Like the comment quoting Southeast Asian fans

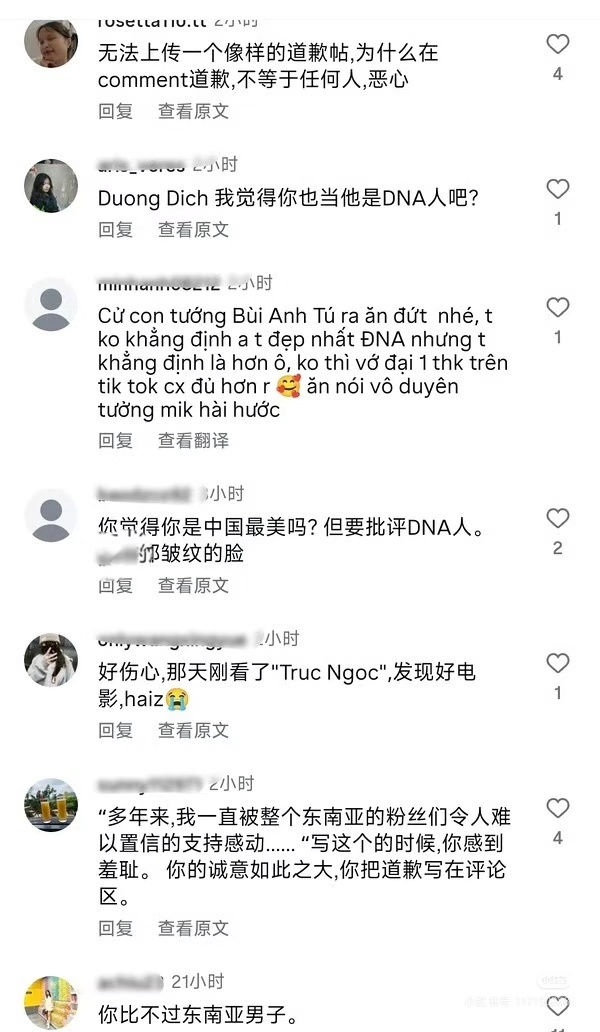(558, 808)
